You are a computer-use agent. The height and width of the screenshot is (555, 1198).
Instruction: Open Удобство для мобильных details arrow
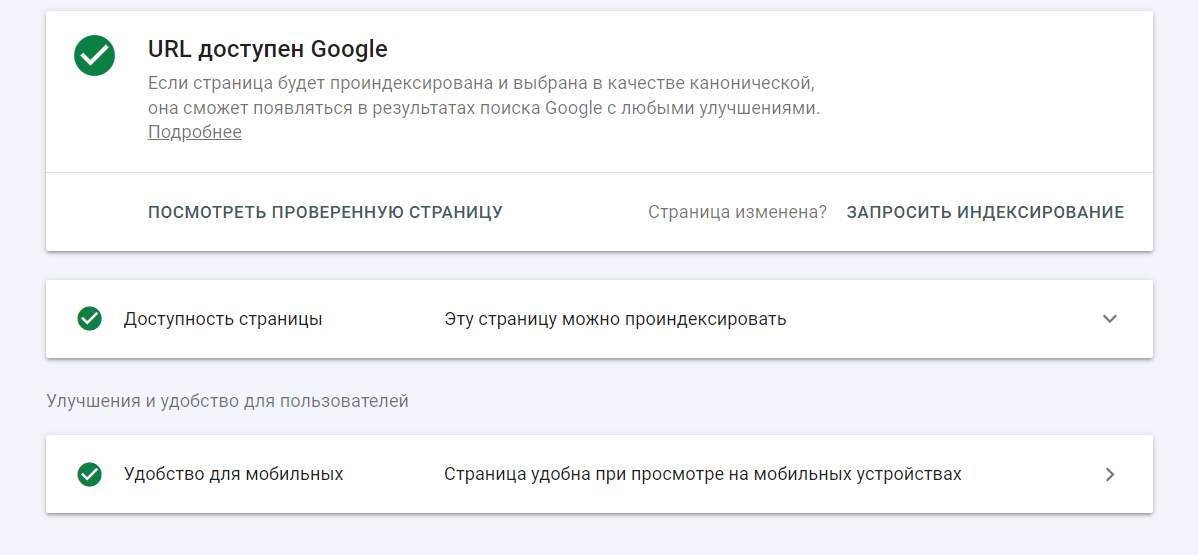click(x=1110, y=474)
